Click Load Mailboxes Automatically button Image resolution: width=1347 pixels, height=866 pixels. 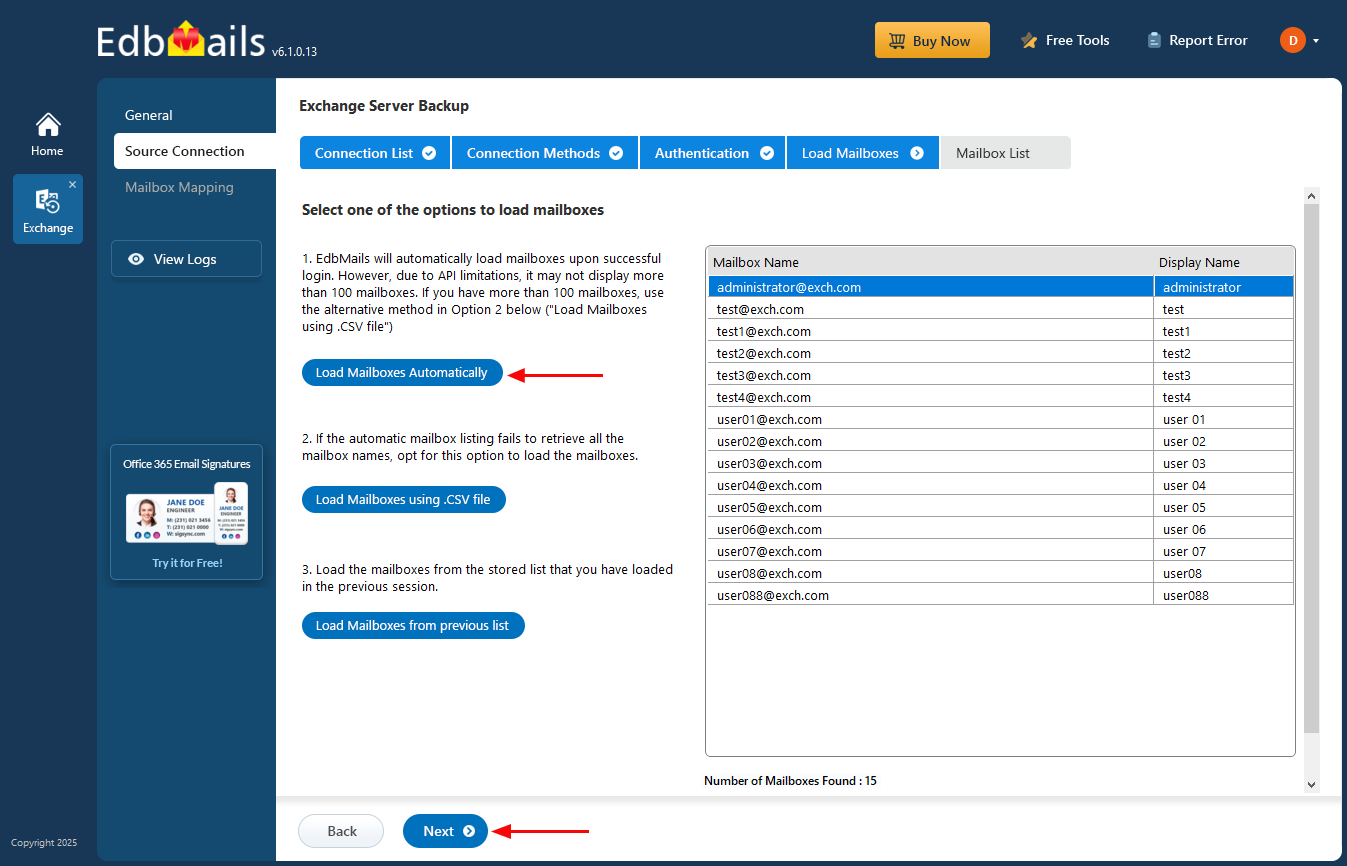(402, 372)
